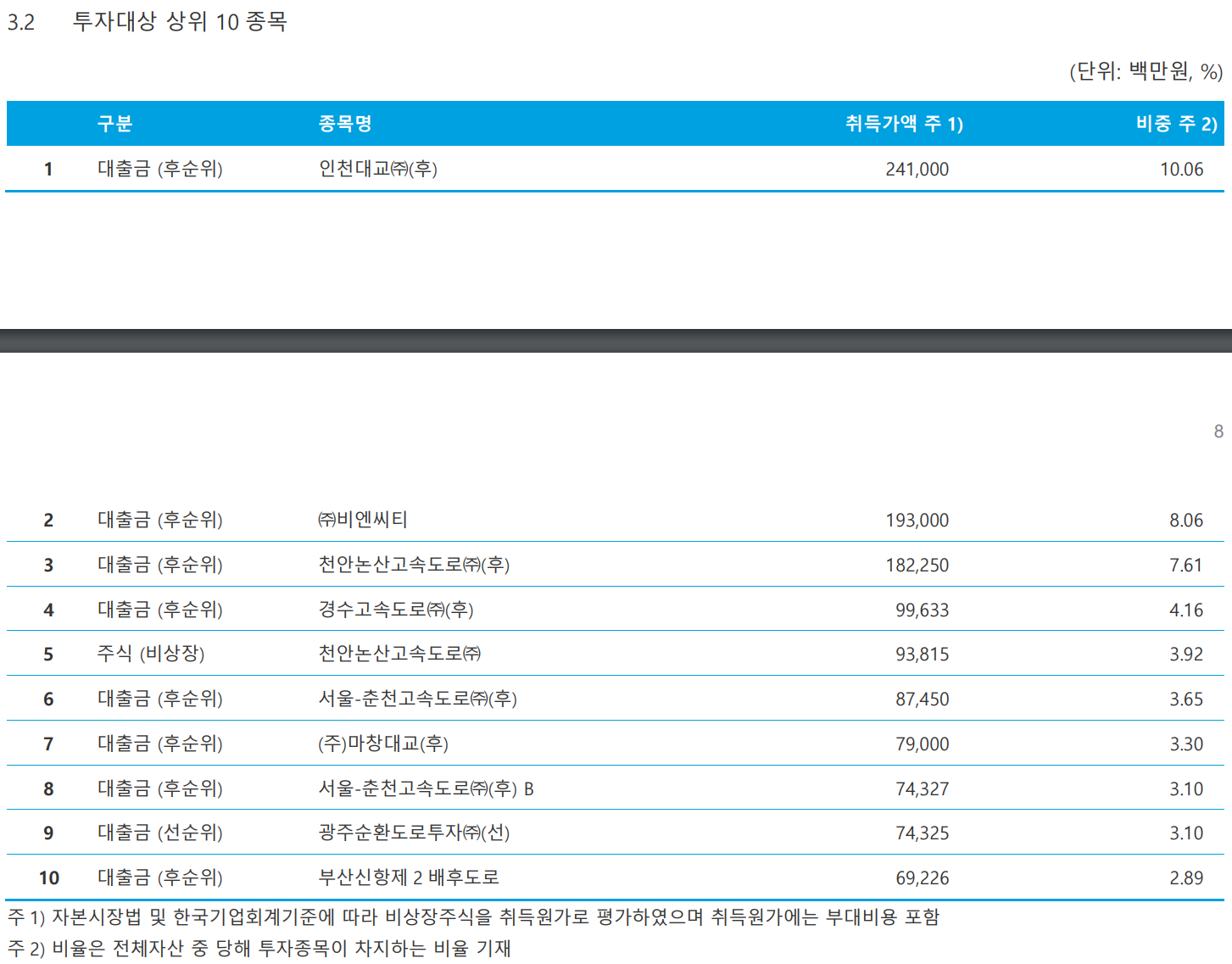The image size is (1232, 964).
Task: Click '대출금 (후순위)' in the 마창대교 row
Action: pyautogui.click(x=160, y=744)
